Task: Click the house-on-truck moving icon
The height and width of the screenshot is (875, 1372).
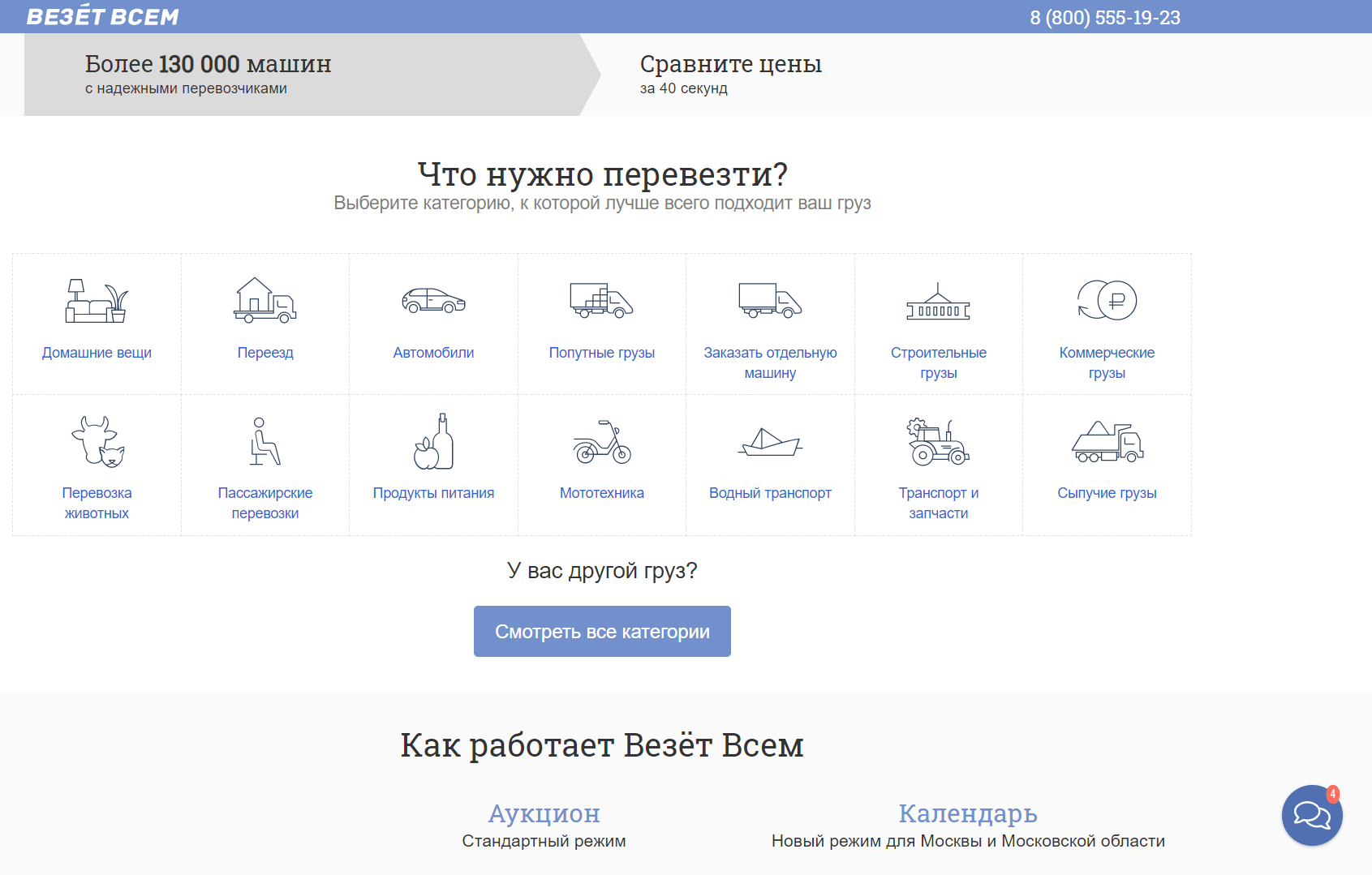Action: pos(265,300)
